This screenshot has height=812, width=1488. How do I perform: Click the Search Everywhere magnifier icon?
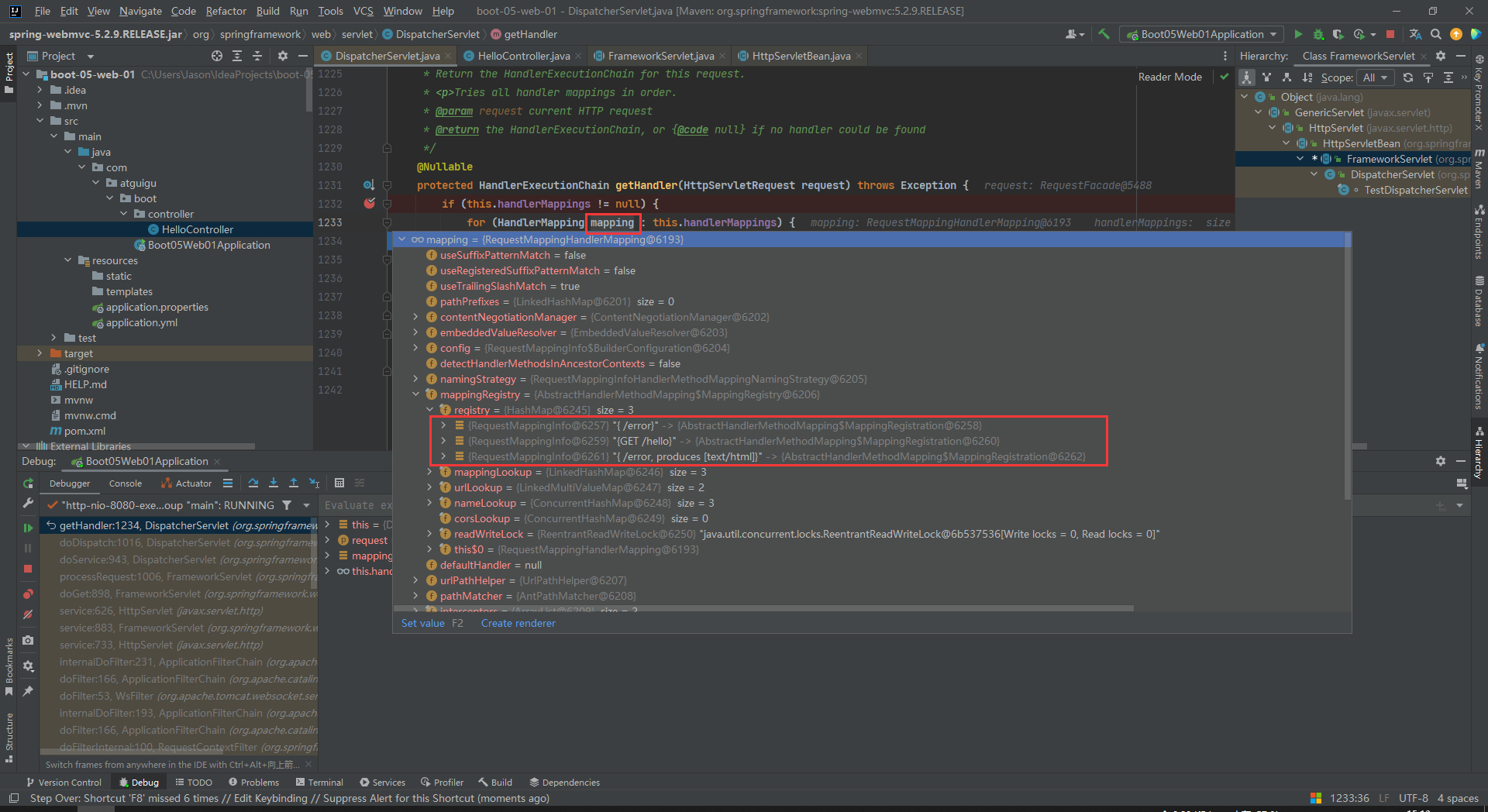1436,34
